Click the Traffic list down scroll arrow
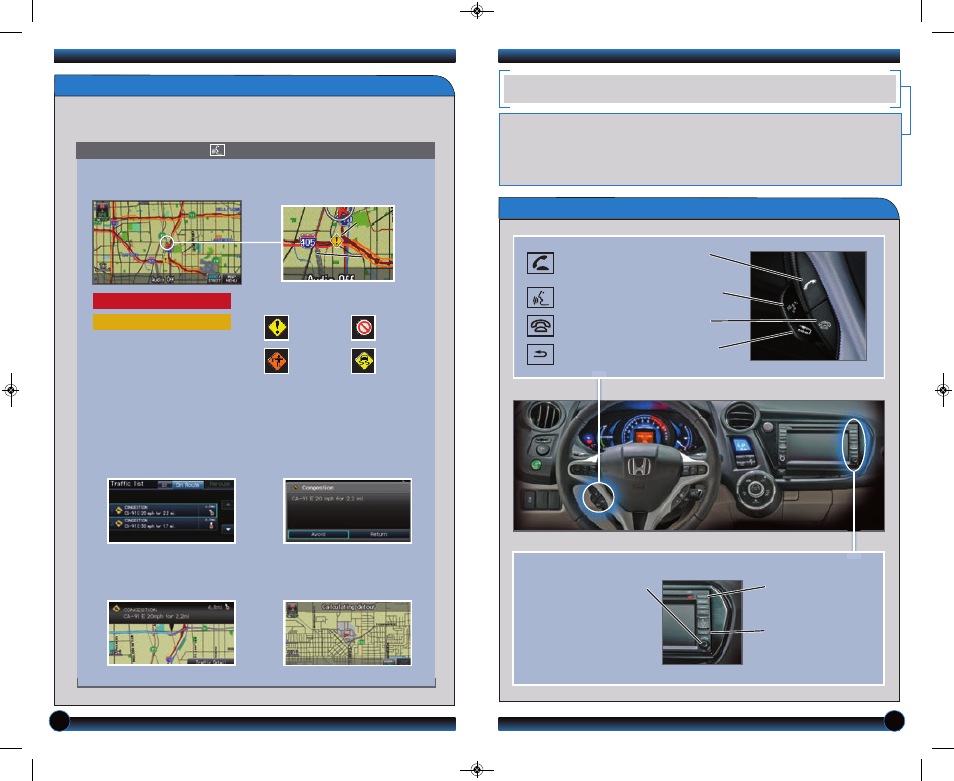954x781 pixels. pyautogui.click(x=228, y=529)
